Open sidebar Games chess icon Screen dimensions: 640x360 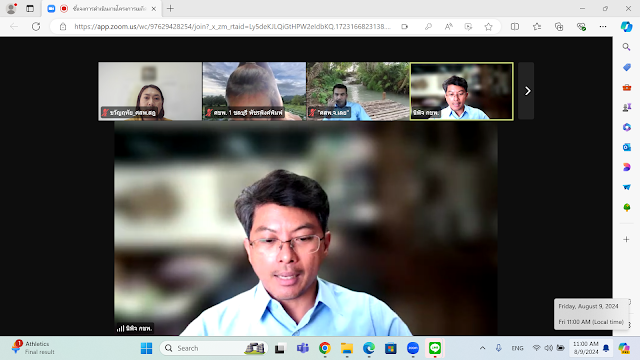627,107
